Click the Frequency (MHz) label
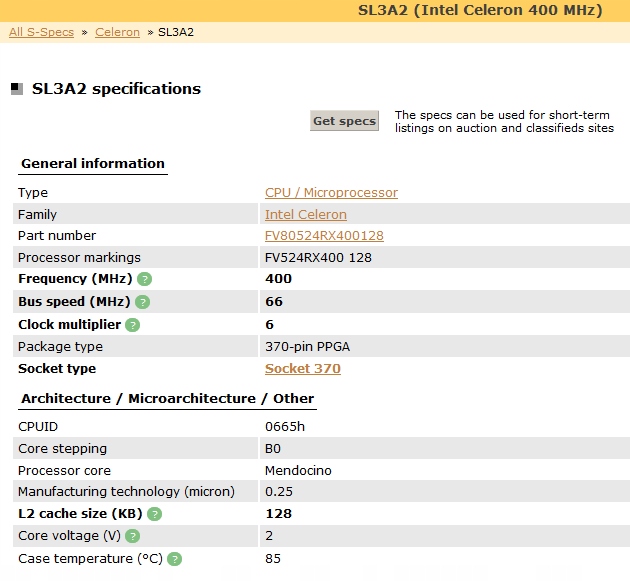 (75, 279)
